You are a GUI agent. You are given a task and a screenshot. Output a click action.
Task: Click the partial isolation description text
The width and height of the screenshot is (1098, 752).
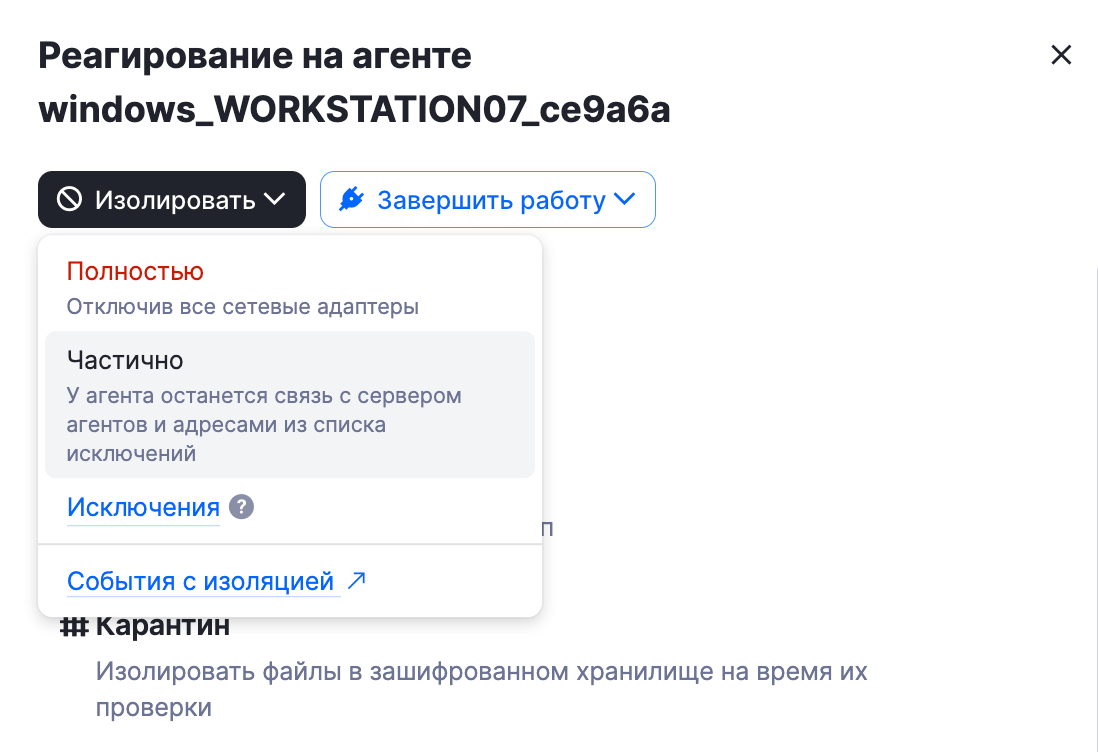pyautogui.click(x=264, y=424)
